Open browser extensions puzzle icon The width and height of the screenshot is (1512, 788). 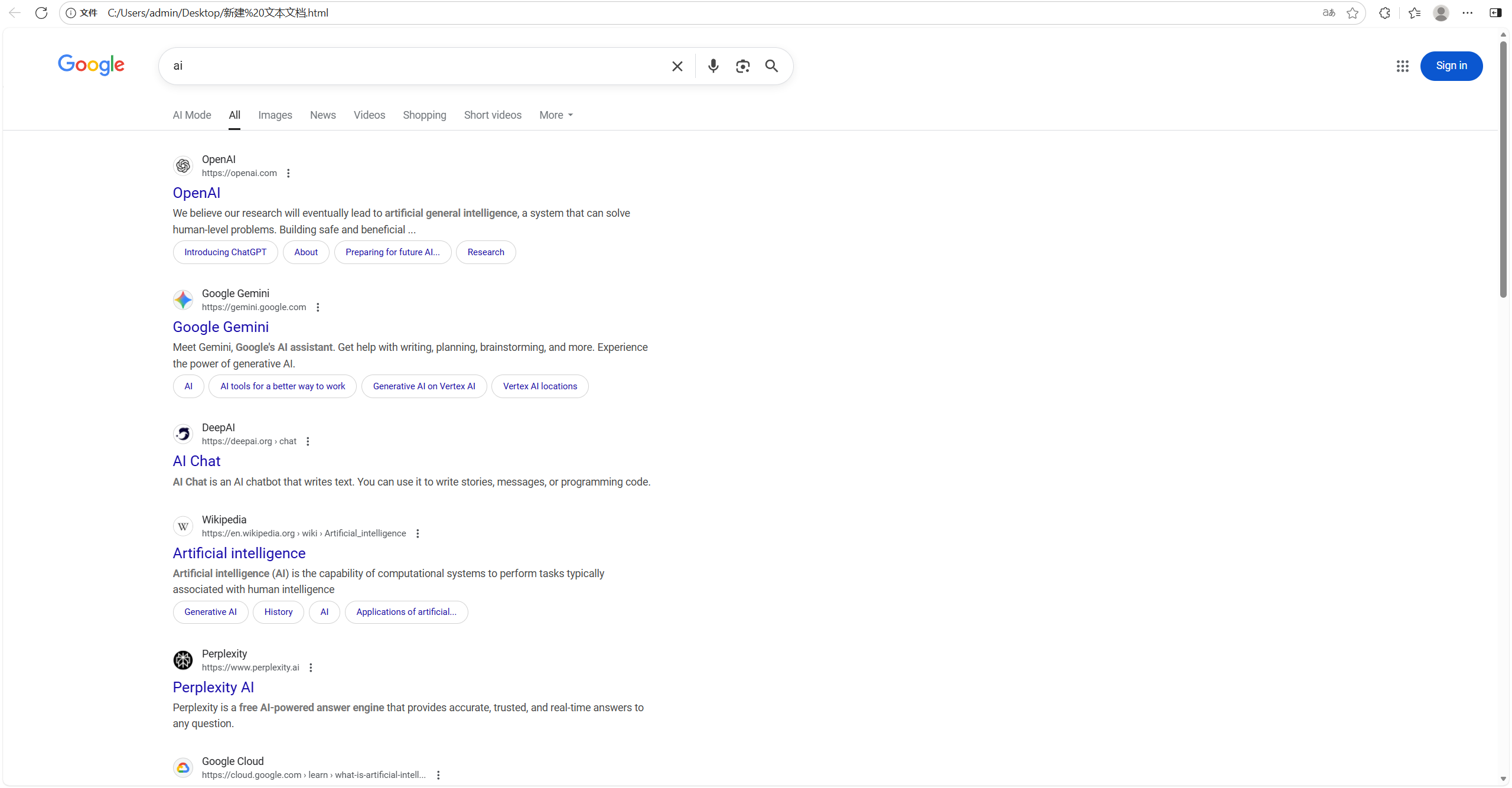(x=1384, y=13)
